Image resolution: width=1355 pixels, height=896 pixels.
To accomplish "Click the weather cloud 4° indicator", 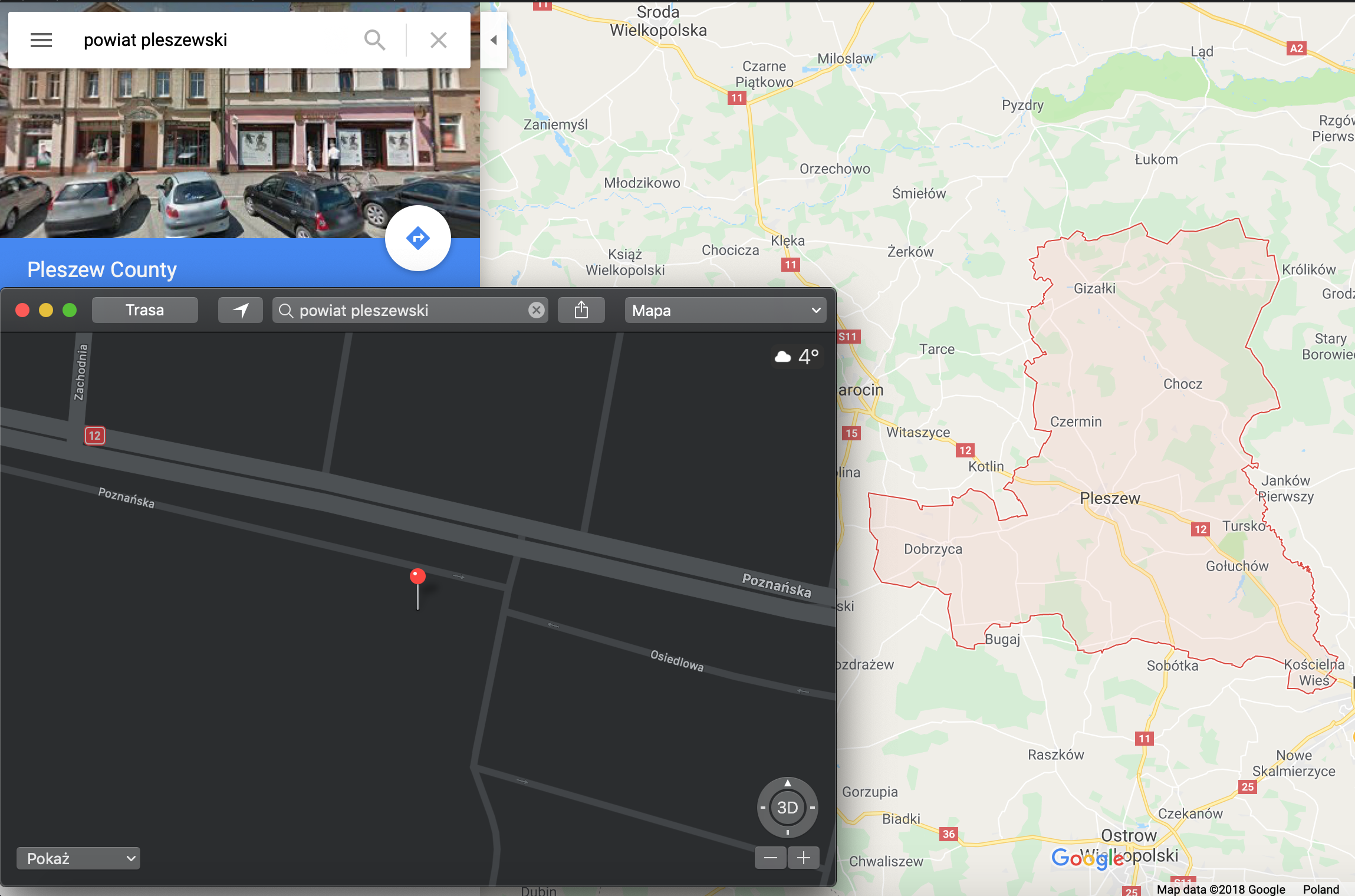I will point(797,356).
